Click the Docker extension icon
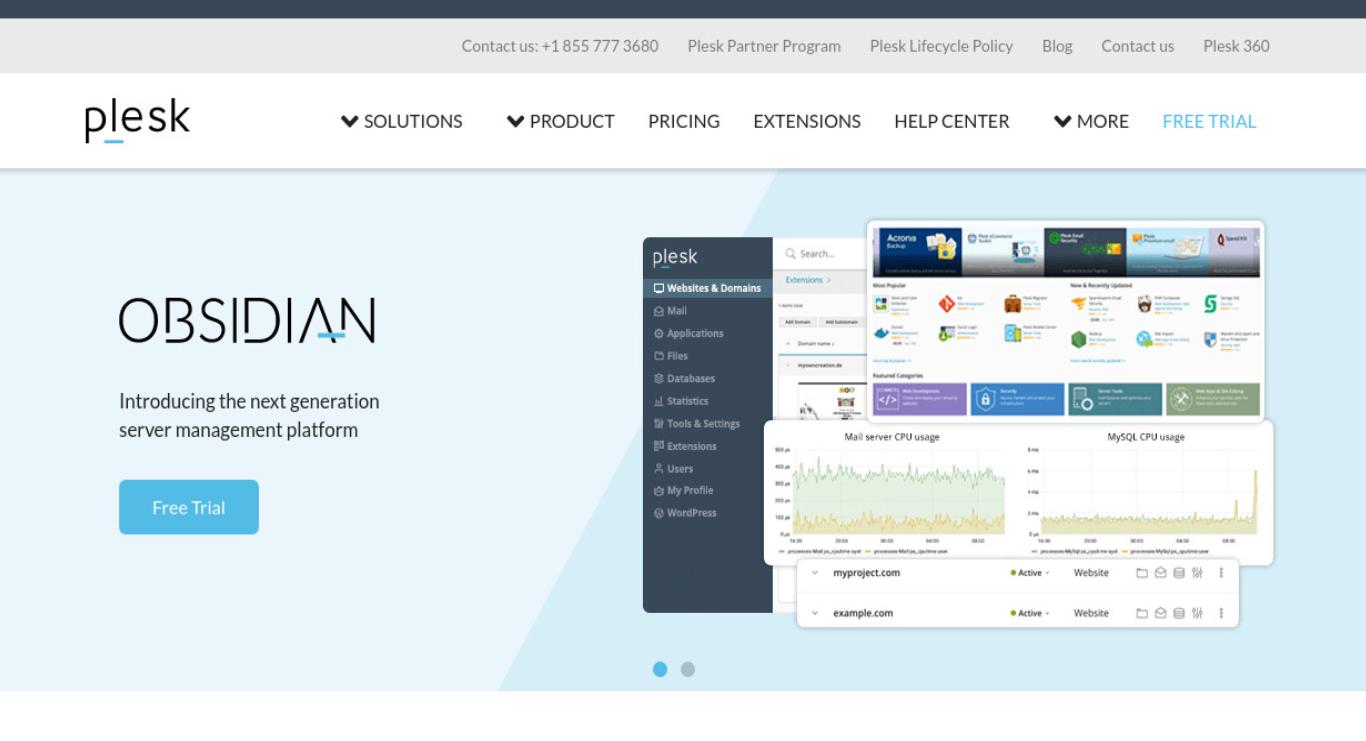 point(881,334)
